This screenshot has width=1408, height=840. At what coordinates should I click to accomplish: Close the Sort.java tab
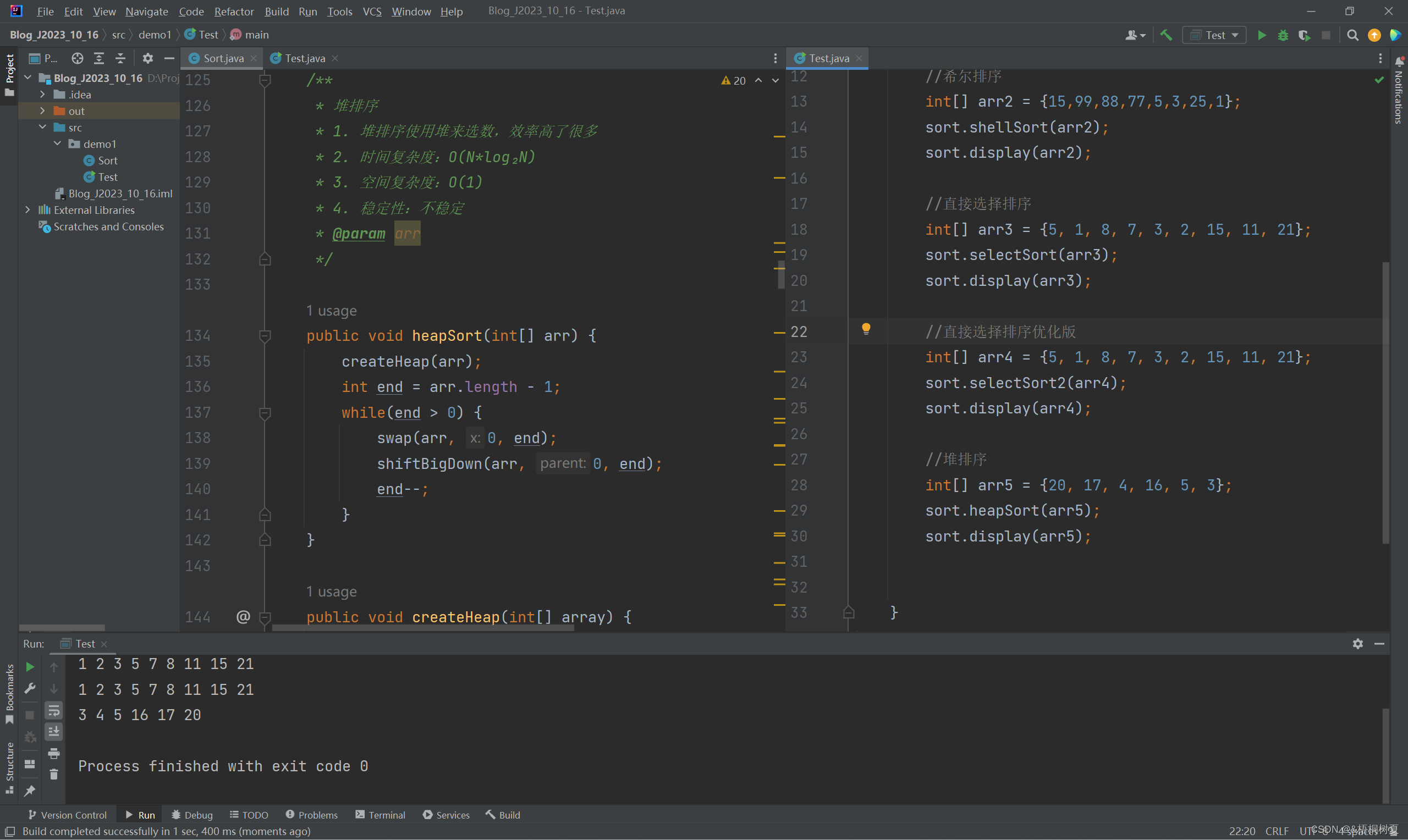click(x=253, y=58)
